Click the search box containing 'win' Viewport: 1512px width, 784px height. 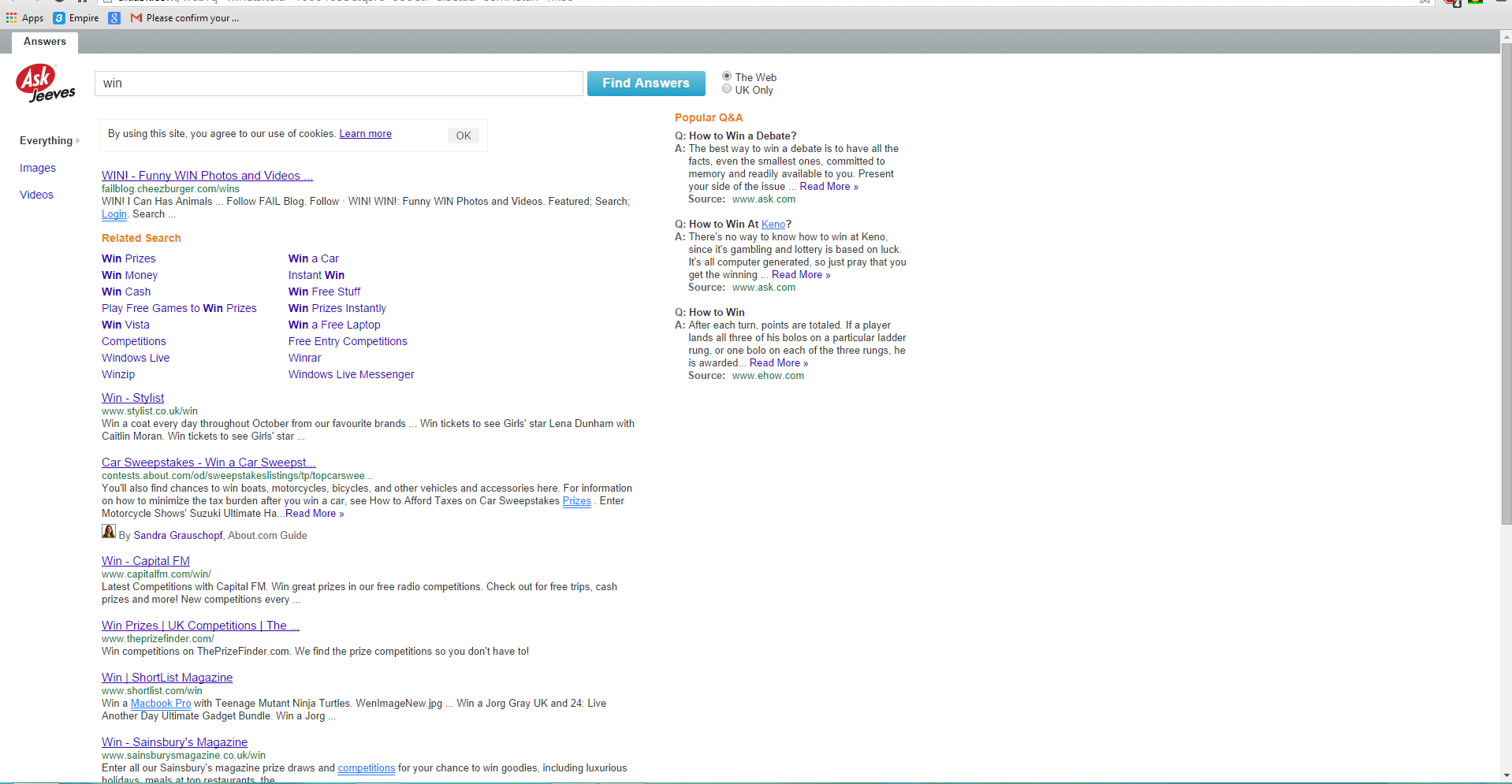point(339,84)
